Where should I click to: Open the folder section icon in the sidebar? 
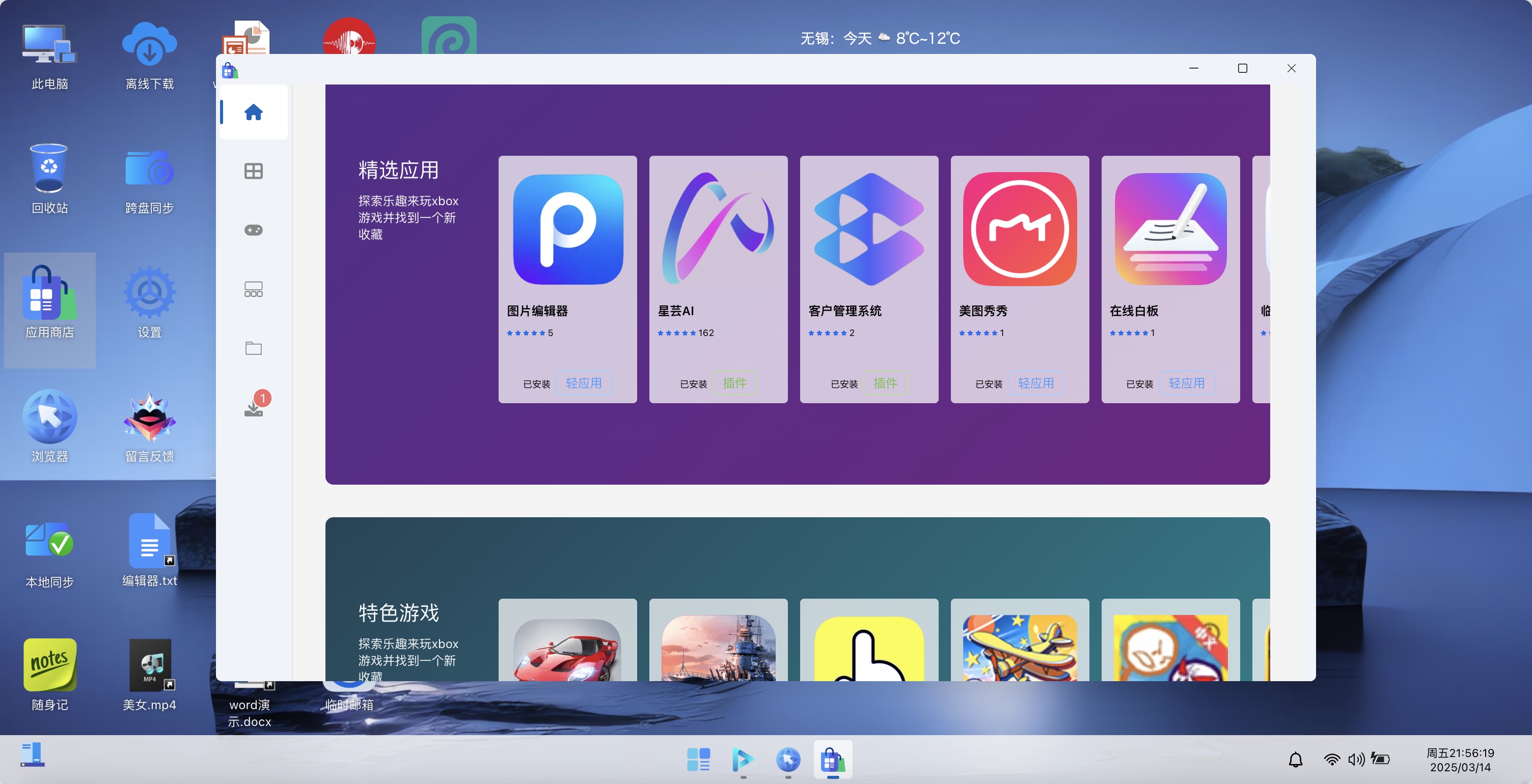pos(253,348)
